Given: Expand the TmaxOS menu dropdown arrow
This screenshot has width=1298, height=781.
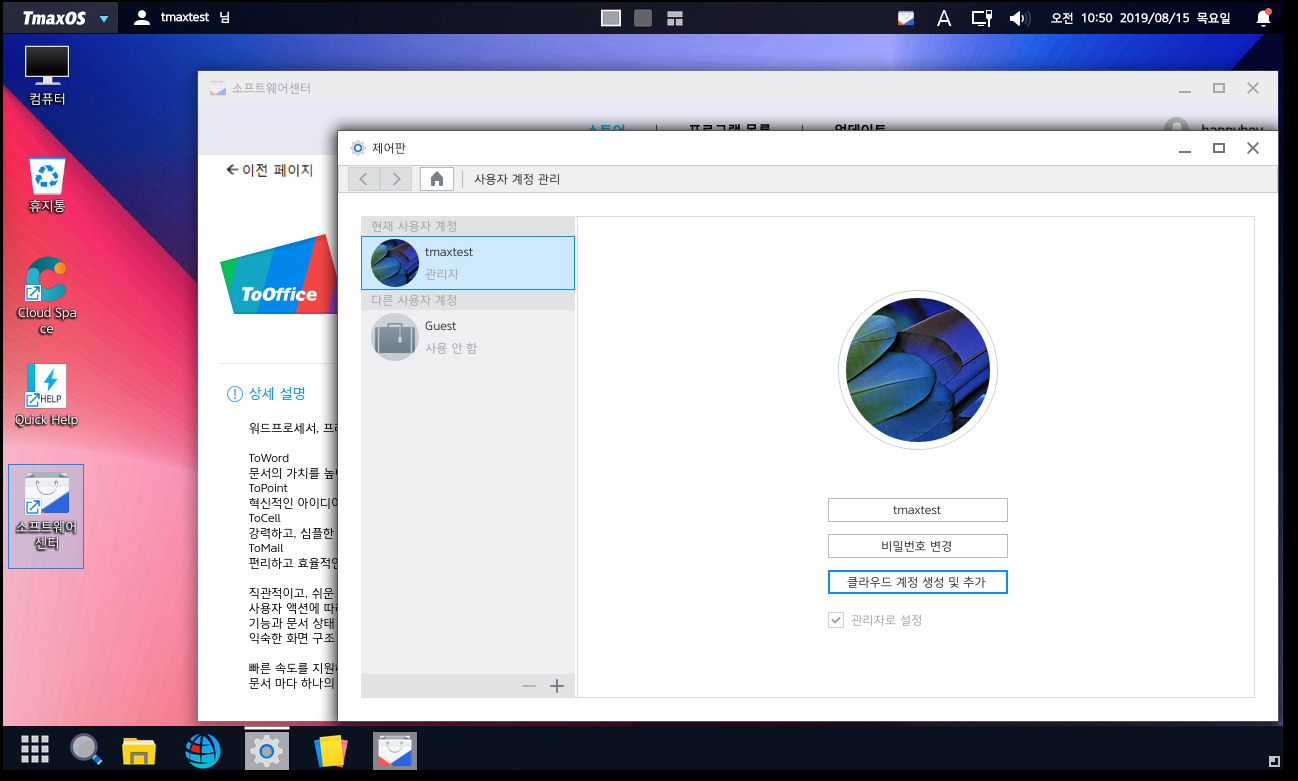Looking at the screenshot, I should [x=104, y=19].
